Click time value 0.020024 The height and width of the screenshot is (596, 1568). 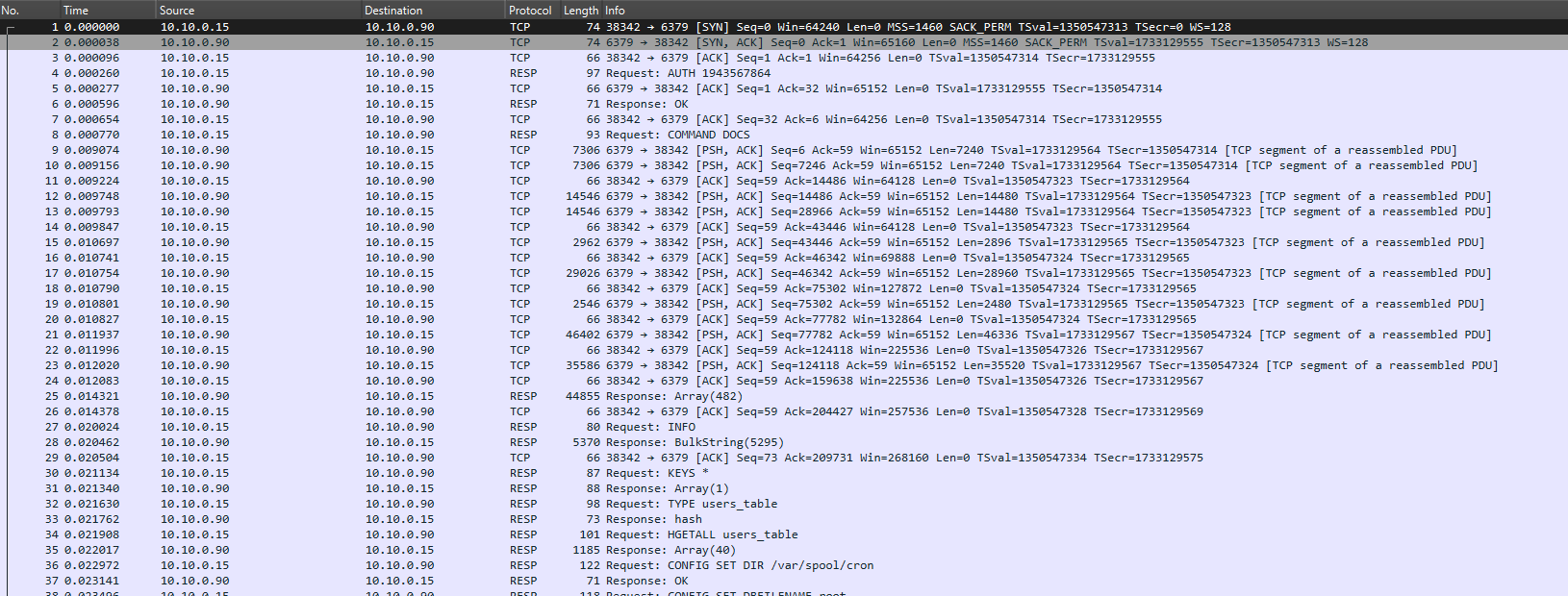(x=92, y=427)
